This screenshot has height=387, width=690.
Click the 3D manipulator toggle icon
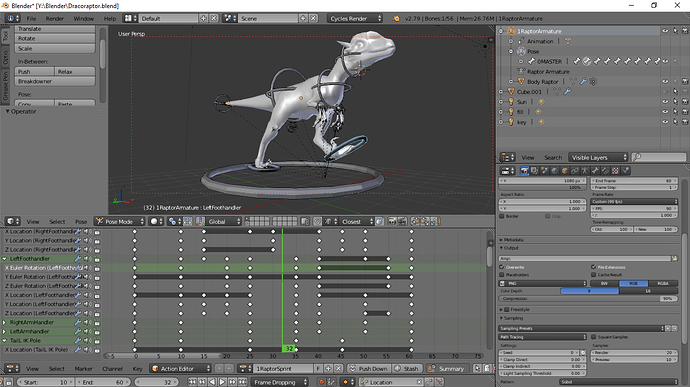tap(201, 221)
